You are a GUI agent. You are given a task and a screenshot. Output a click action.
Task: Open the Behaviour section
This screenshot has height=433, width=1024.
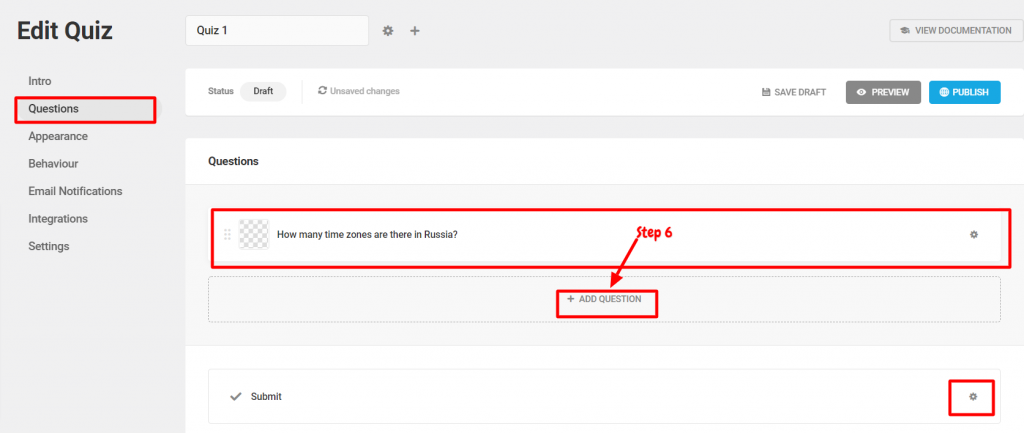[54, 164]
